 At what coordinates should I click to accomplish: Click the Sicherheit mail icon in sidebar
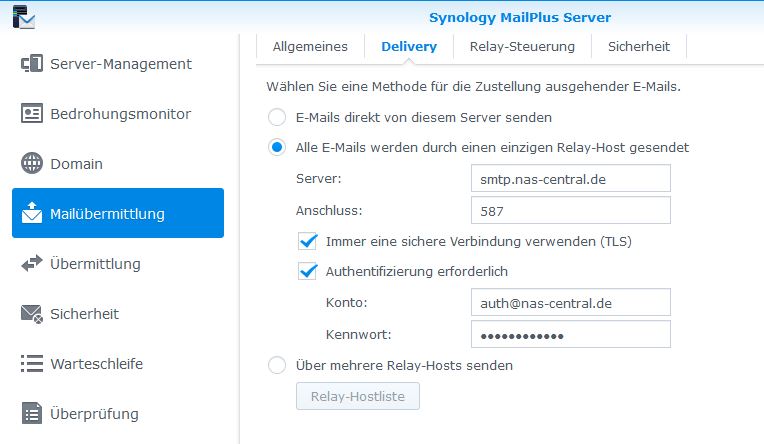click(32, 314)
